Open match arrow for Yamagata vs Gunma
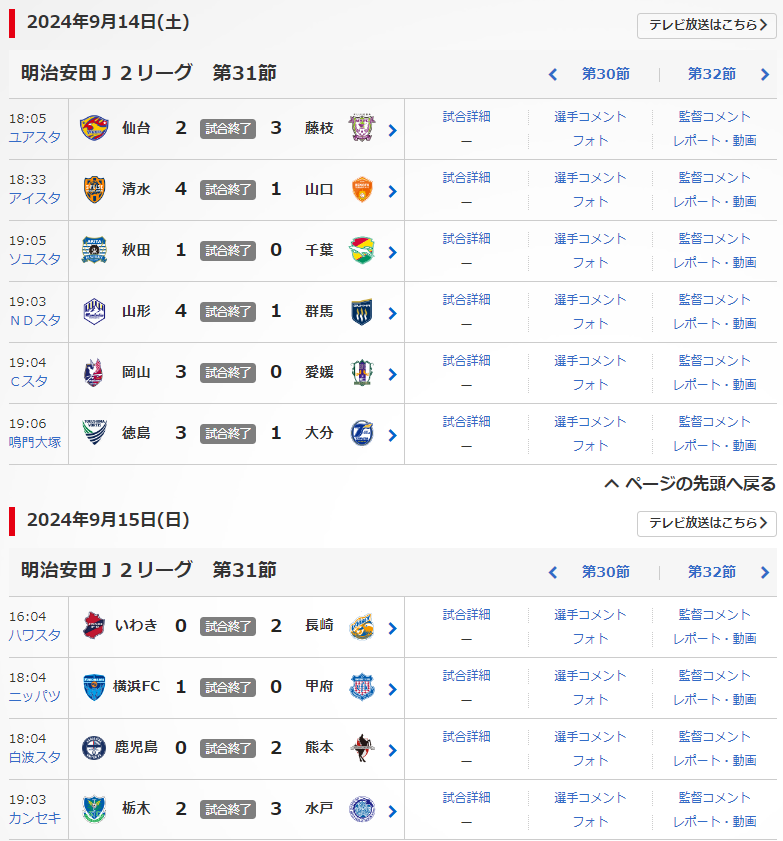This screenshot has width=783, height=841. (392, 313)
